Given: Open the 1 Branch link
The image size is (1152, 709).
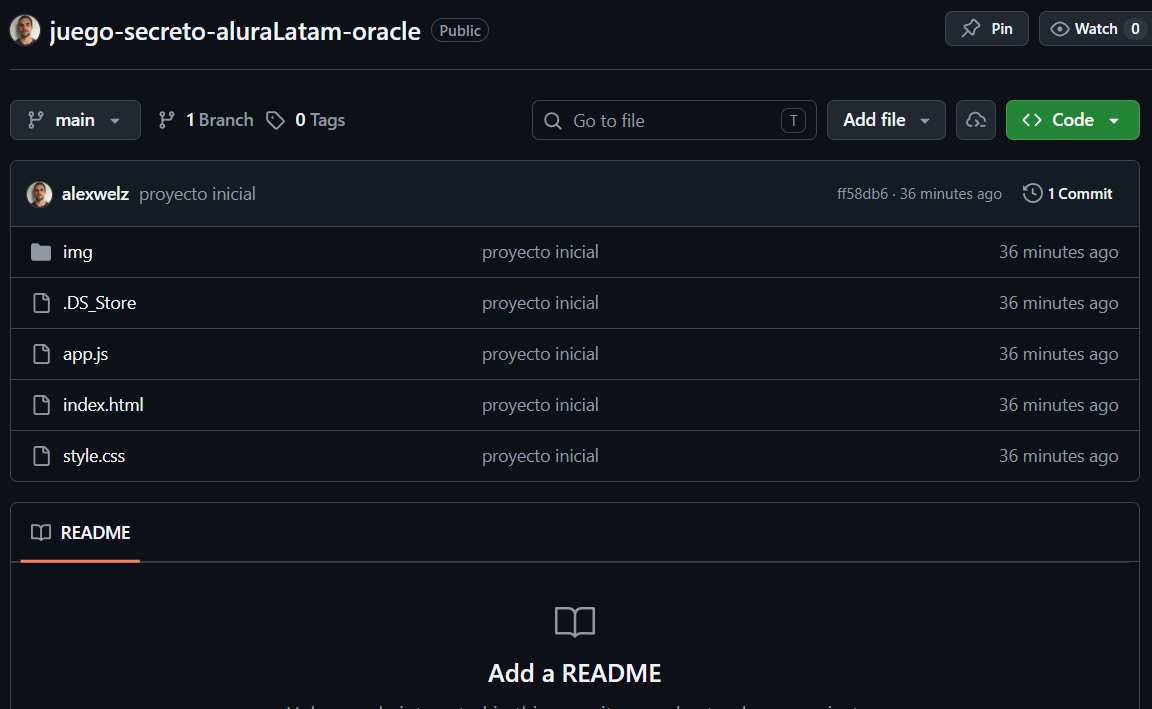Looking at the screenshot, I should pos(206,120).
